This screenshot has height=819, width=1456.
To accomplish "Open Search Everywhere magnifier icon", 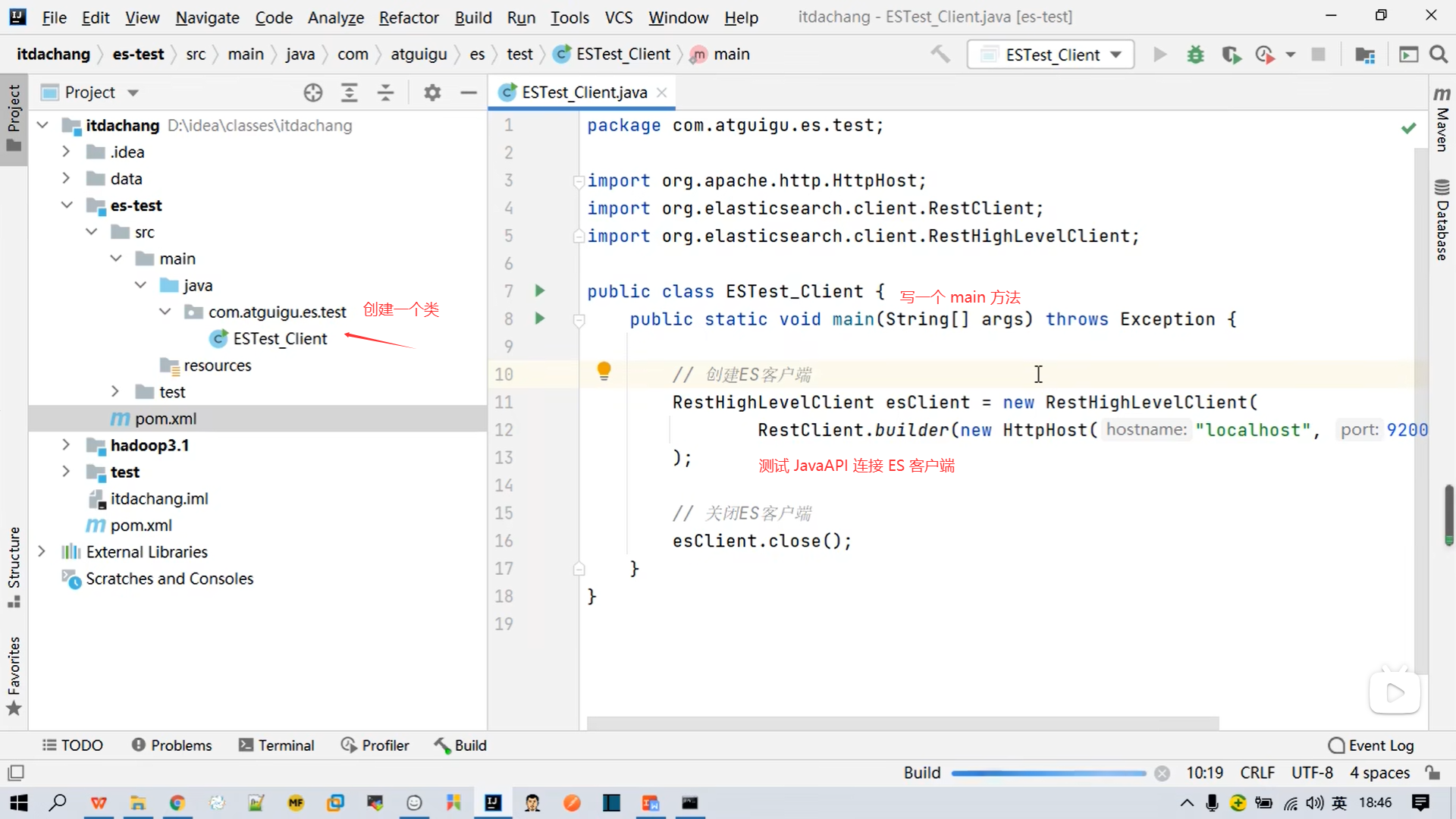I will point(1439,55).
